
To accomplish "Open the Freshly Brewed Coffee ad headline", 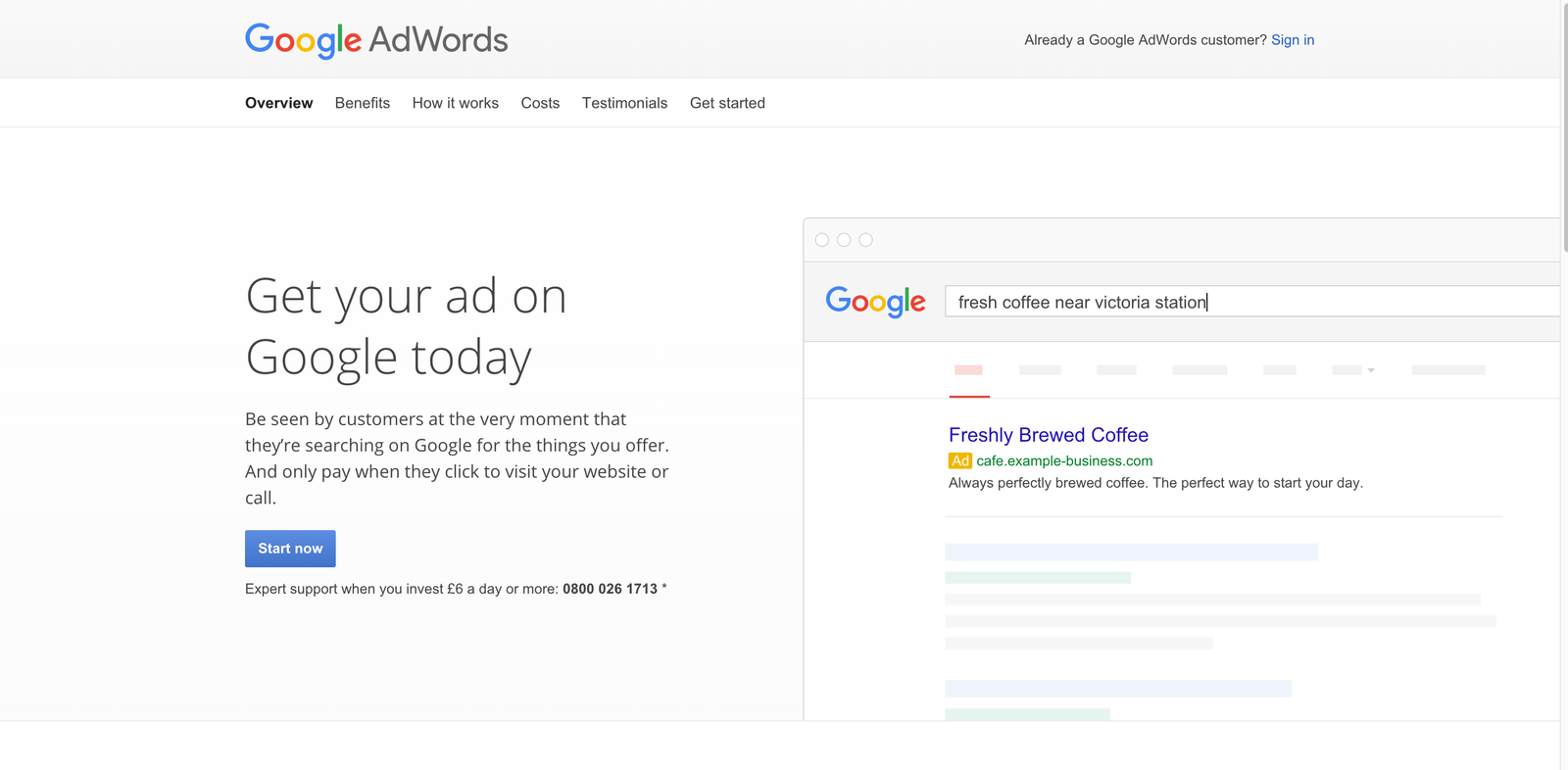I will [x=1049, y=435].
